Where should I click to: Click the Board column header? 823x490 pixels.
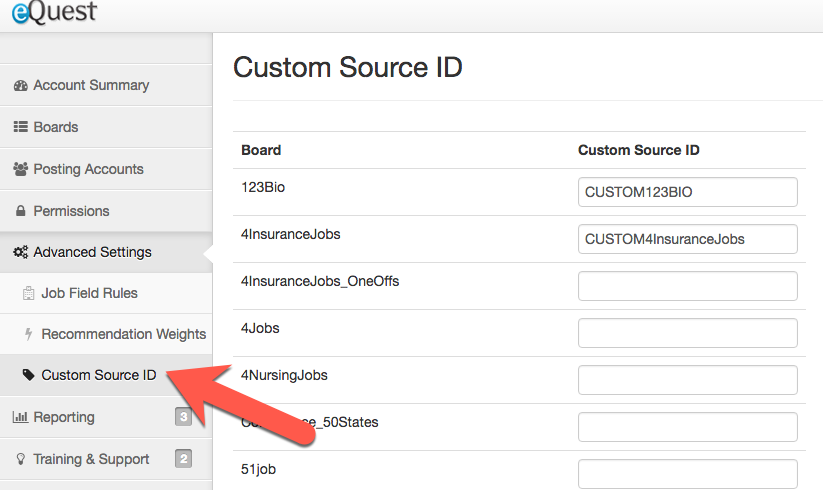[261, 150]
